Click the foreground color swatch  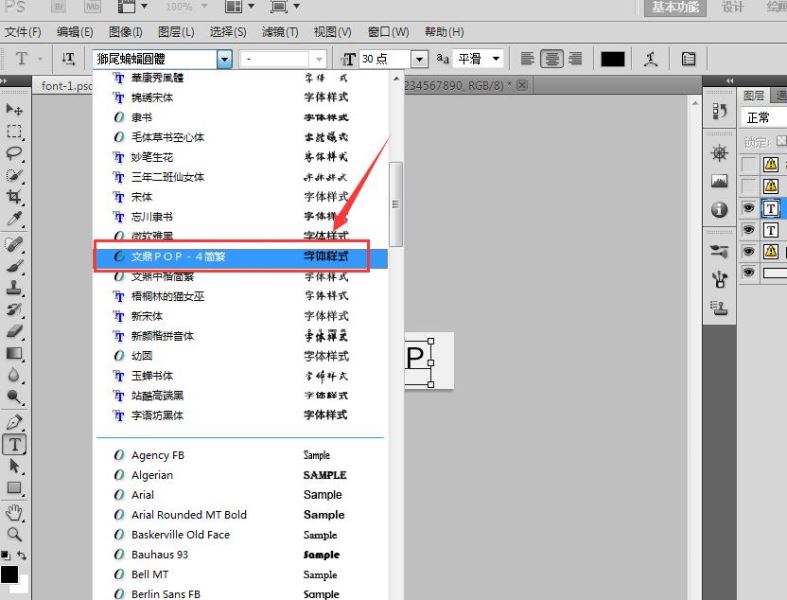[x=9, y=574]
